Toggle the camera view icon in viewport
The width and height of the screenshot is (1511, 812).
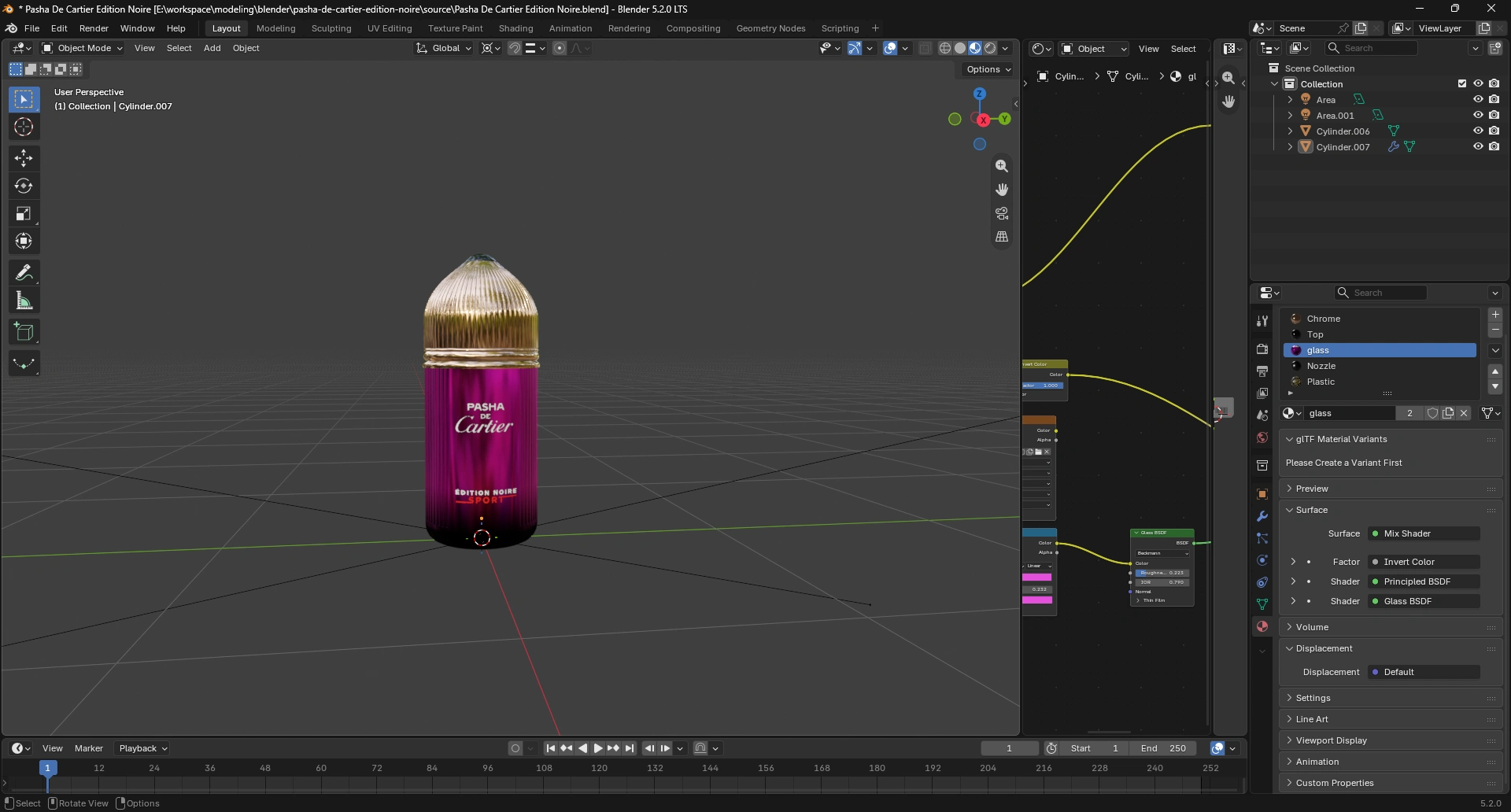click(1002, 213)
